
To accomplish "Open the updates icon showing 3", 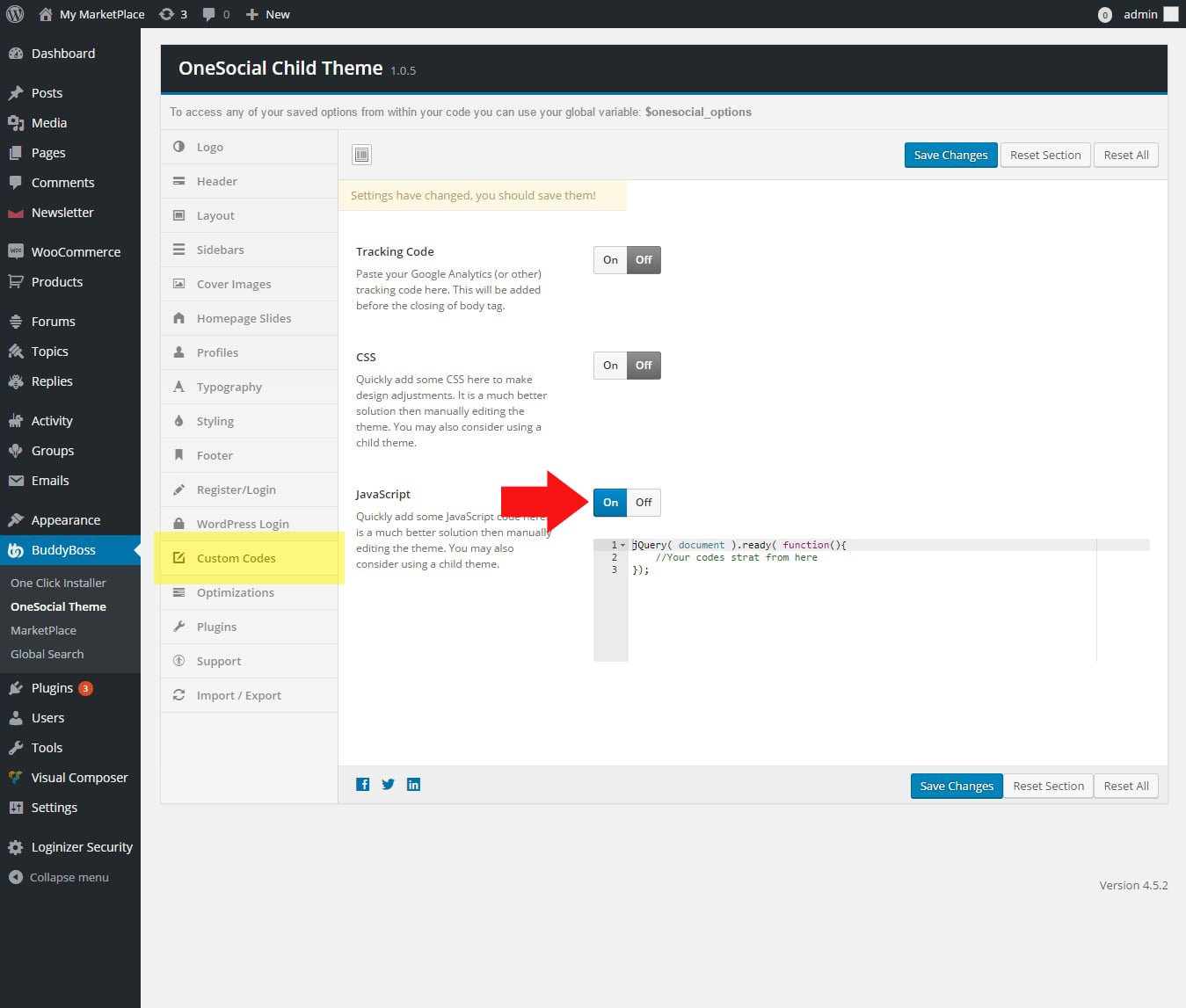I will [173, 14].
